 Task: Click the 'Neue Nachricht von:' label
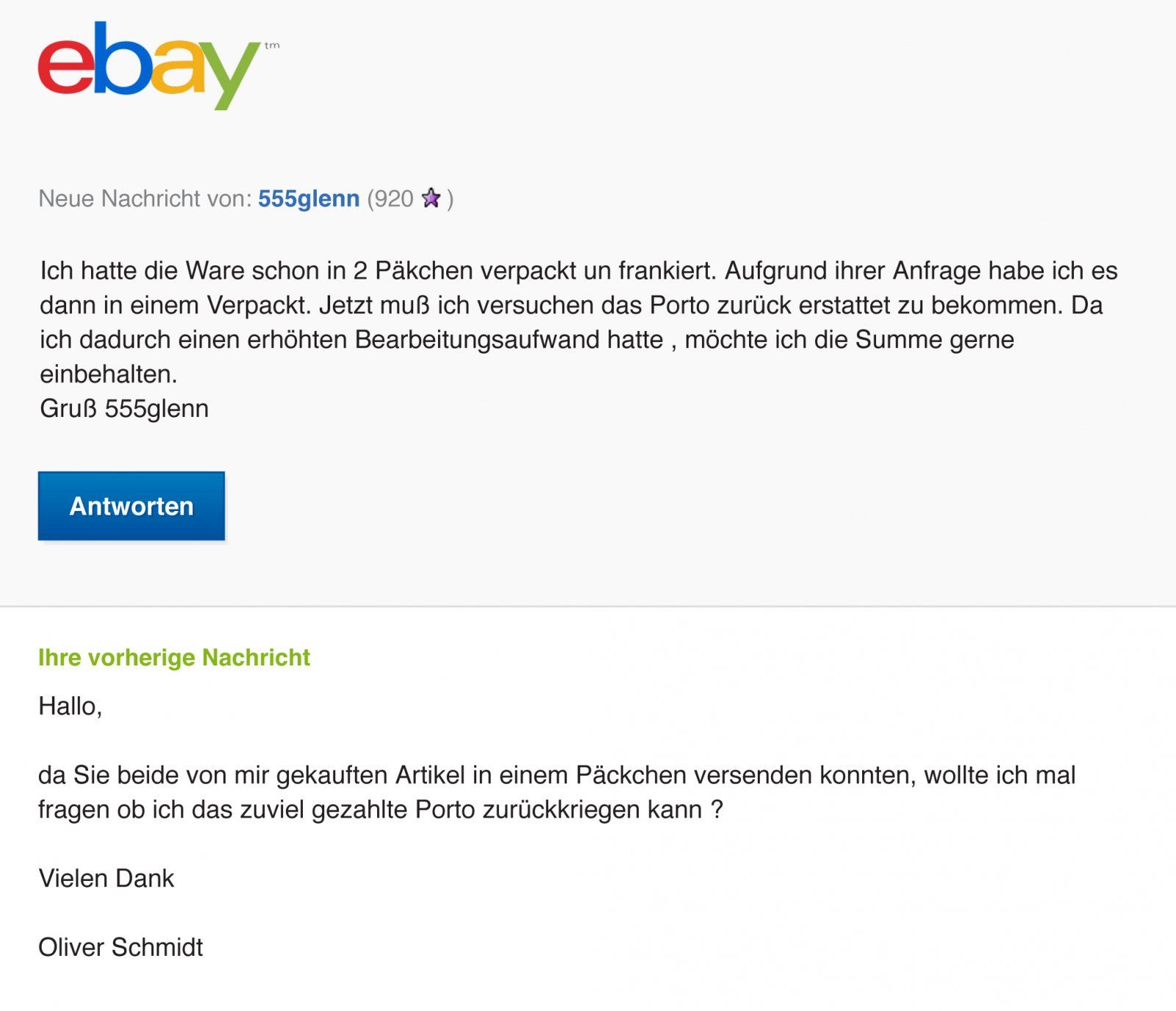(x=145, y=199)
